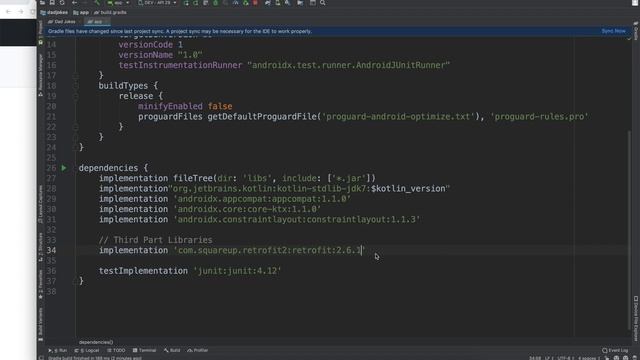640x360 pixels.
Task: Click the Sync Now link
Action: click(x=613, y=31)
